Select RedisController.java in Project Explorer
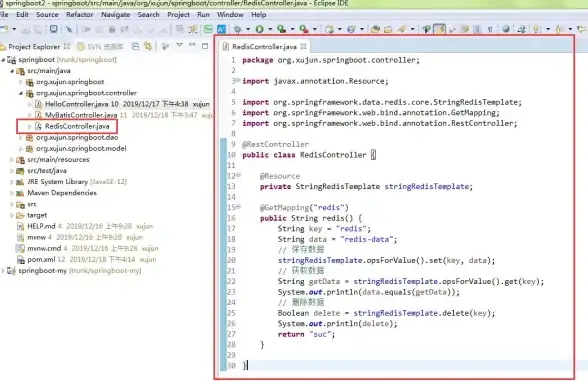588x381 pixels. 77,126
